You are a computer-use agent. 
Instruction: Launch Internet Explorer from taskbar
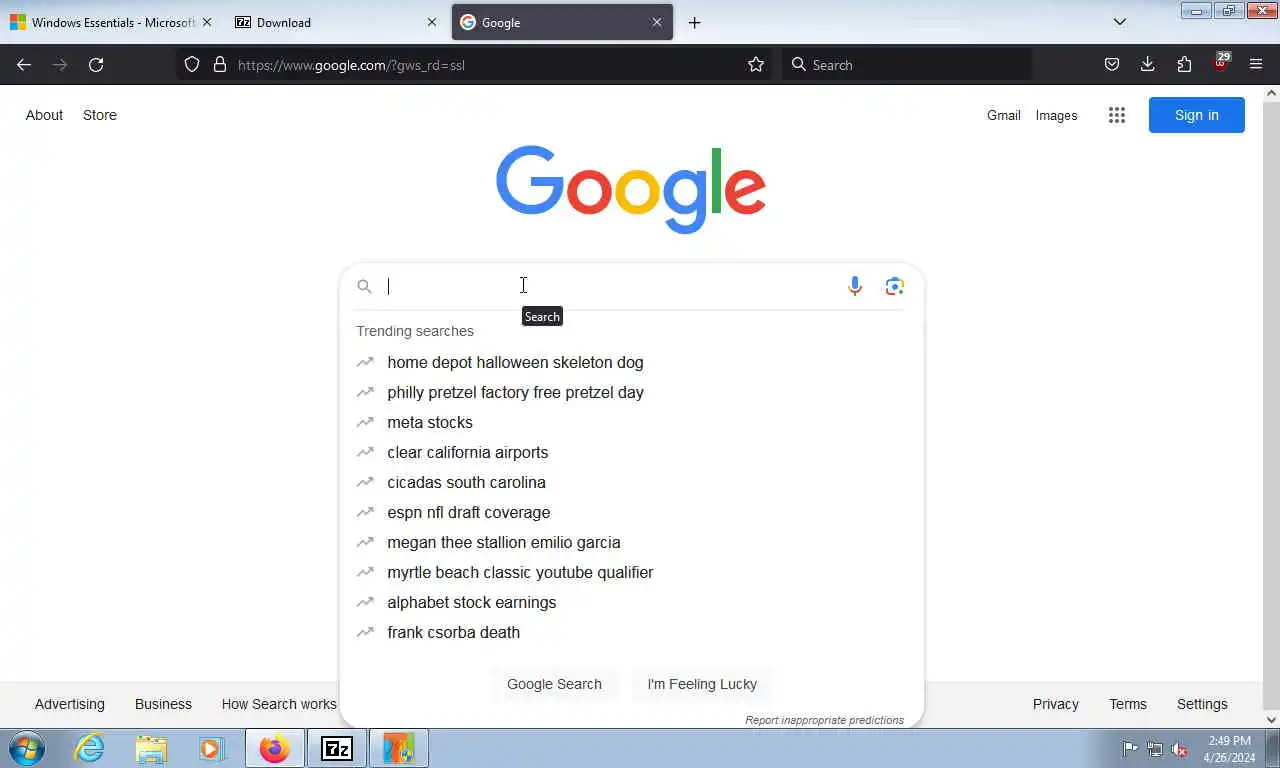89,748
